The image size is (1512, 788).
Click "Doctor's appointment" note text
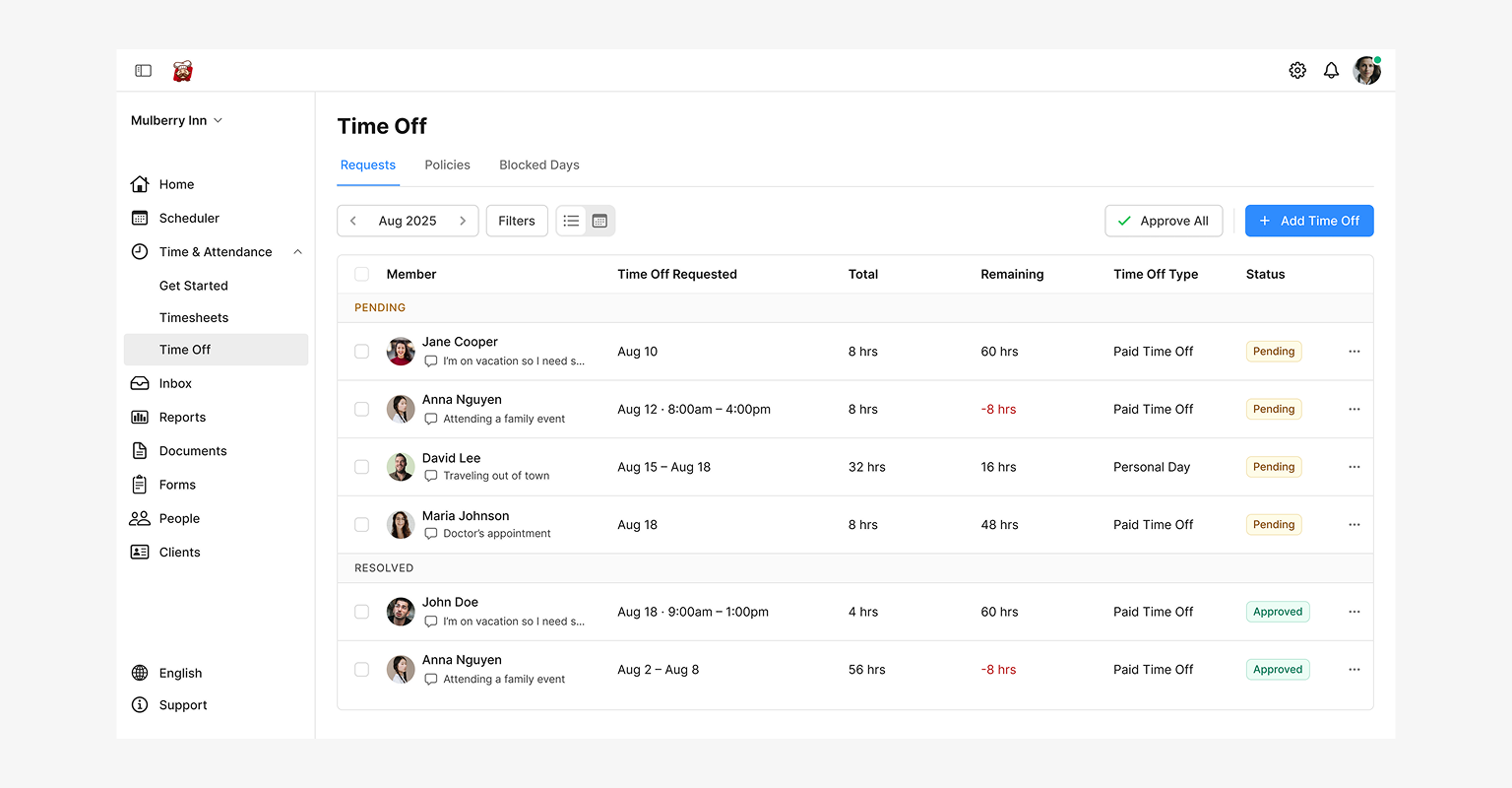pyautogui.click(x=497, y=534)
